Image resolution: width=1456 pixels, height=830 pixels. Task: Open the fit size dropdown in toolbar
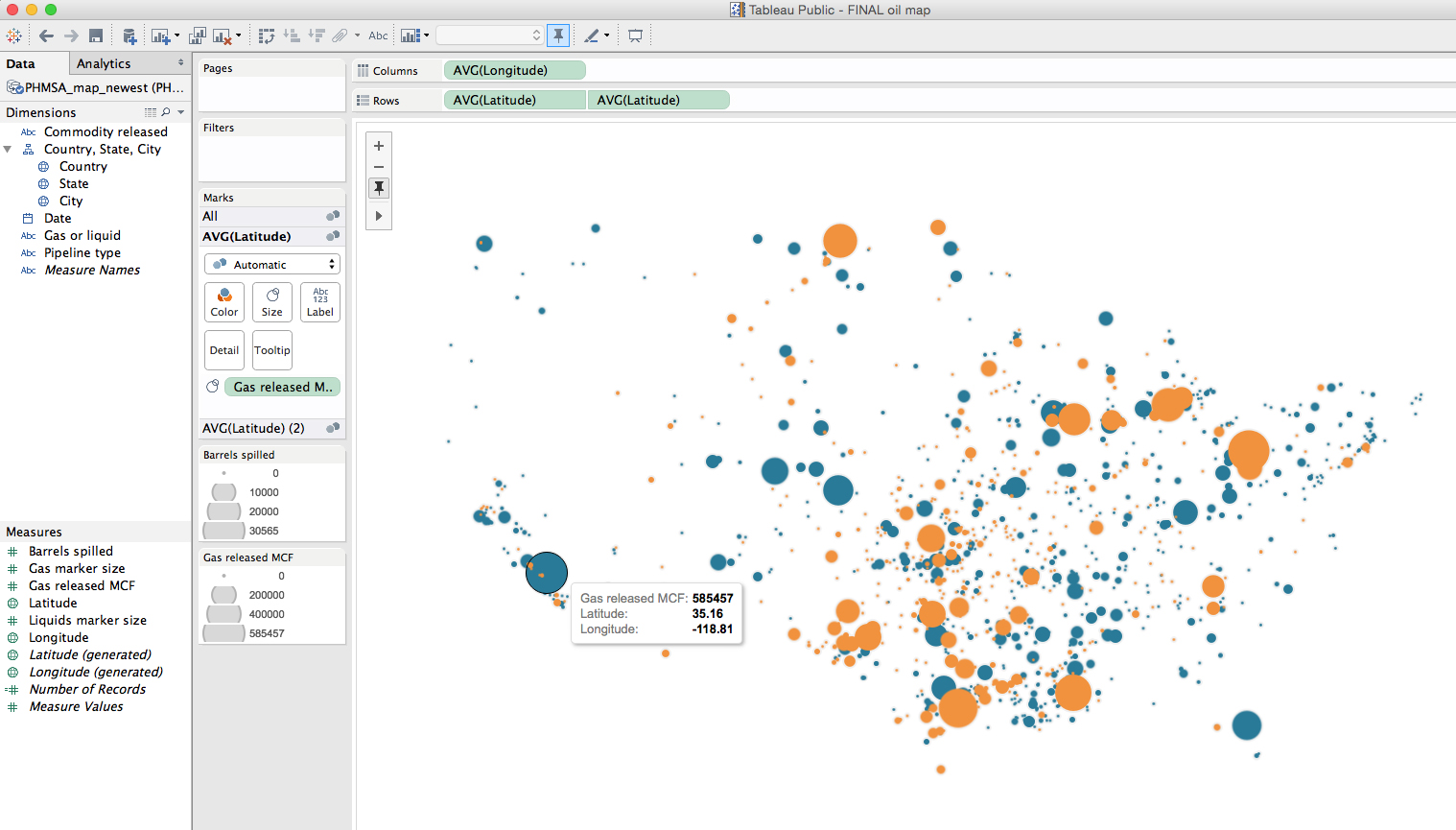489,36
